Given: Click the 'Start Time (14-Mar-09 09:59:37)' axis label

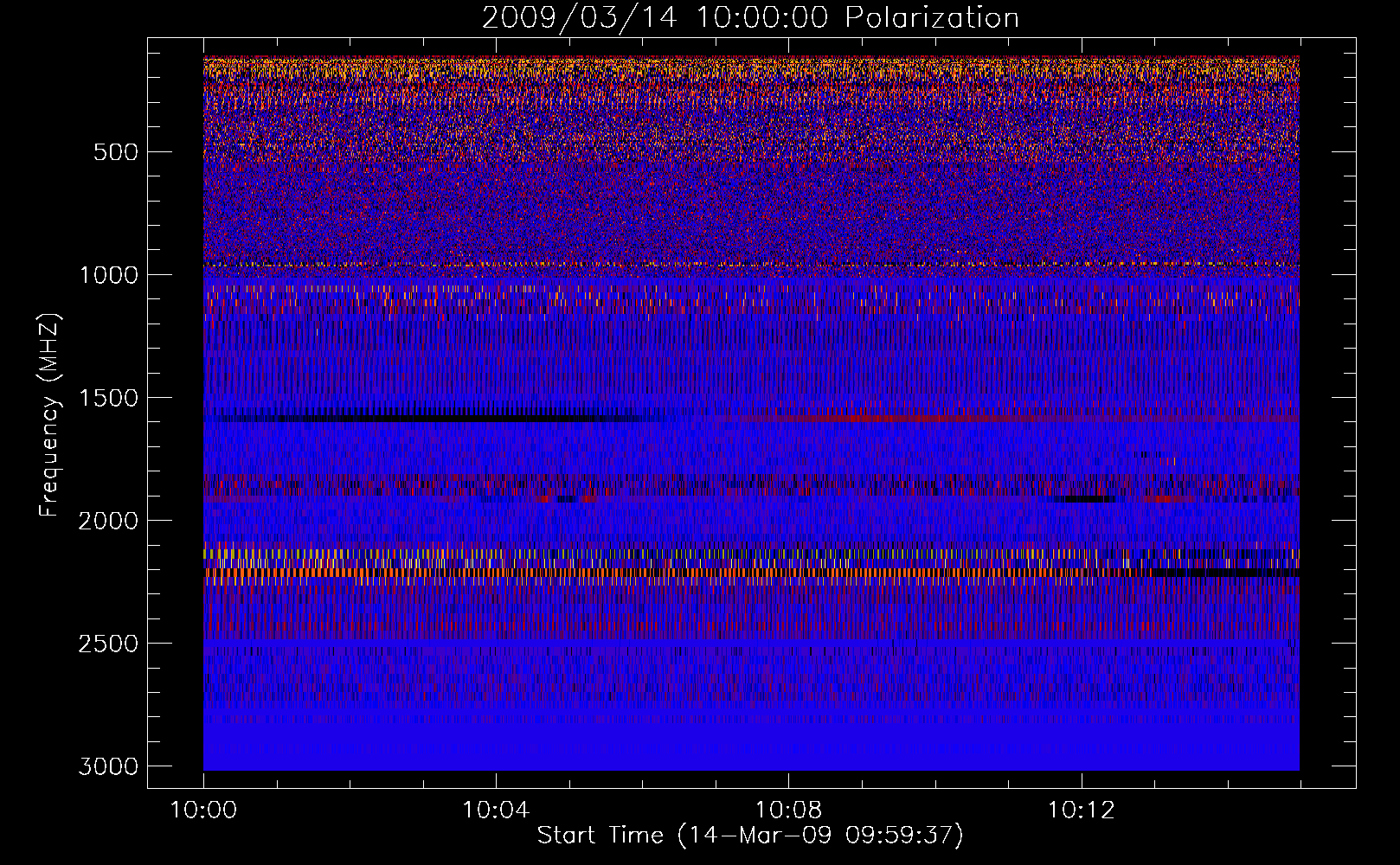Looking at the screenshot, I should coord(750,836).
